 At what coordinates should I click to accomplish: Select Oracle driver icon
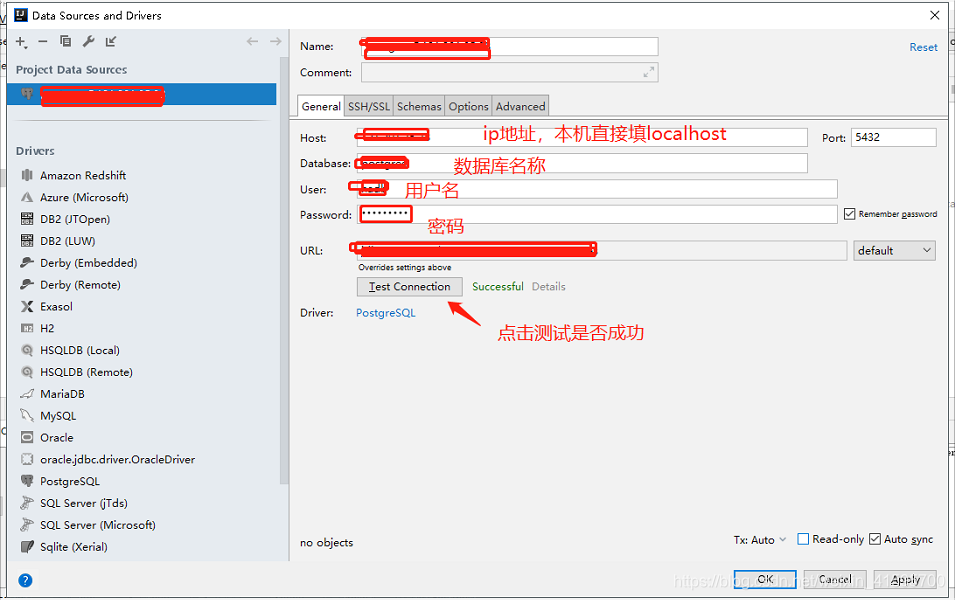(x=27, y=437)
